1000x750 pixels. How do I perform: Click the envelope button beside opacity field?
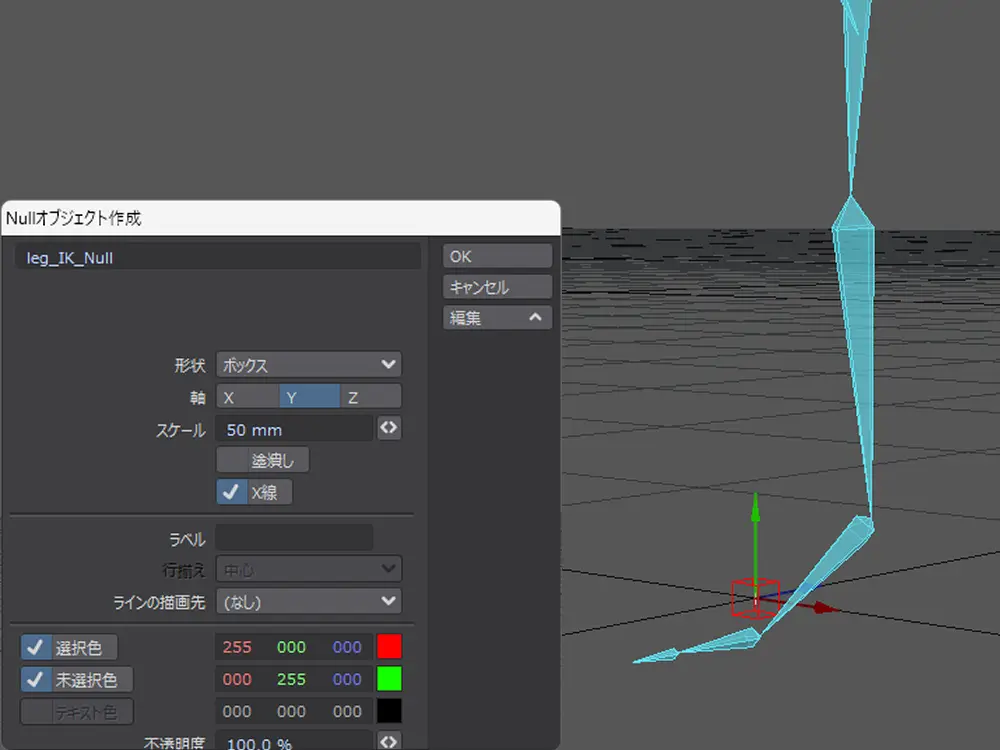[x=389, y=741]
